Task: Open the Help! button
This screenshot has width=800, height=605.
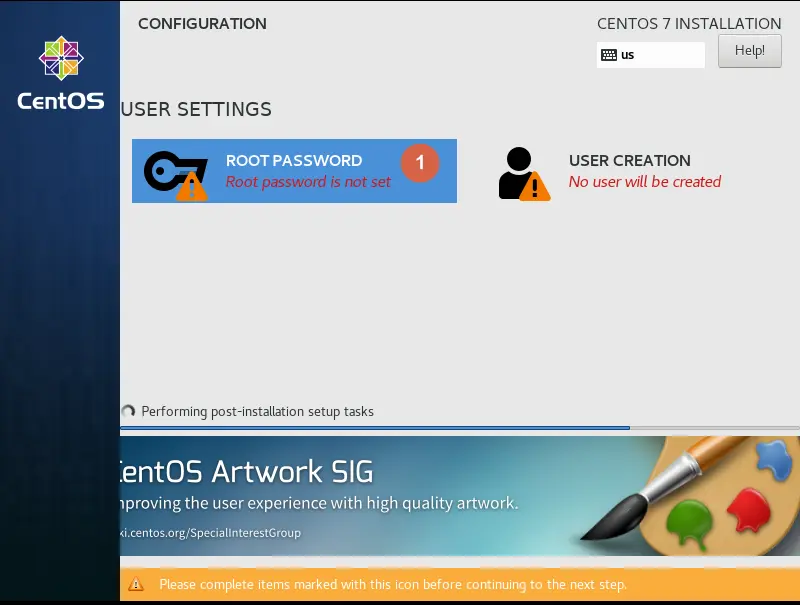Action: (749, 51)
